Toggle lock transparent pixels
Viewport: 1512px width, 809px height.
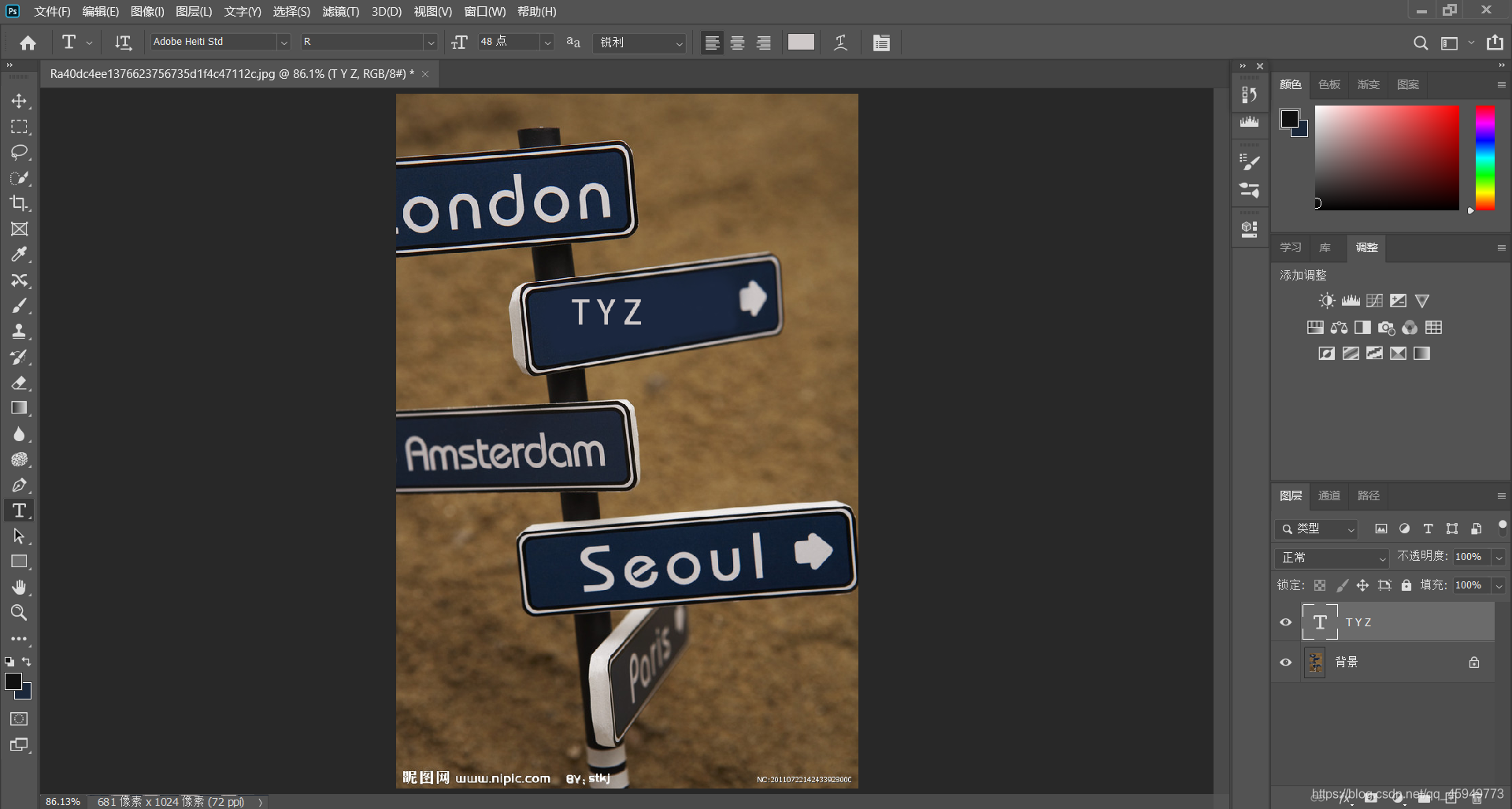pyautogui.click(x=1320, y=585)
